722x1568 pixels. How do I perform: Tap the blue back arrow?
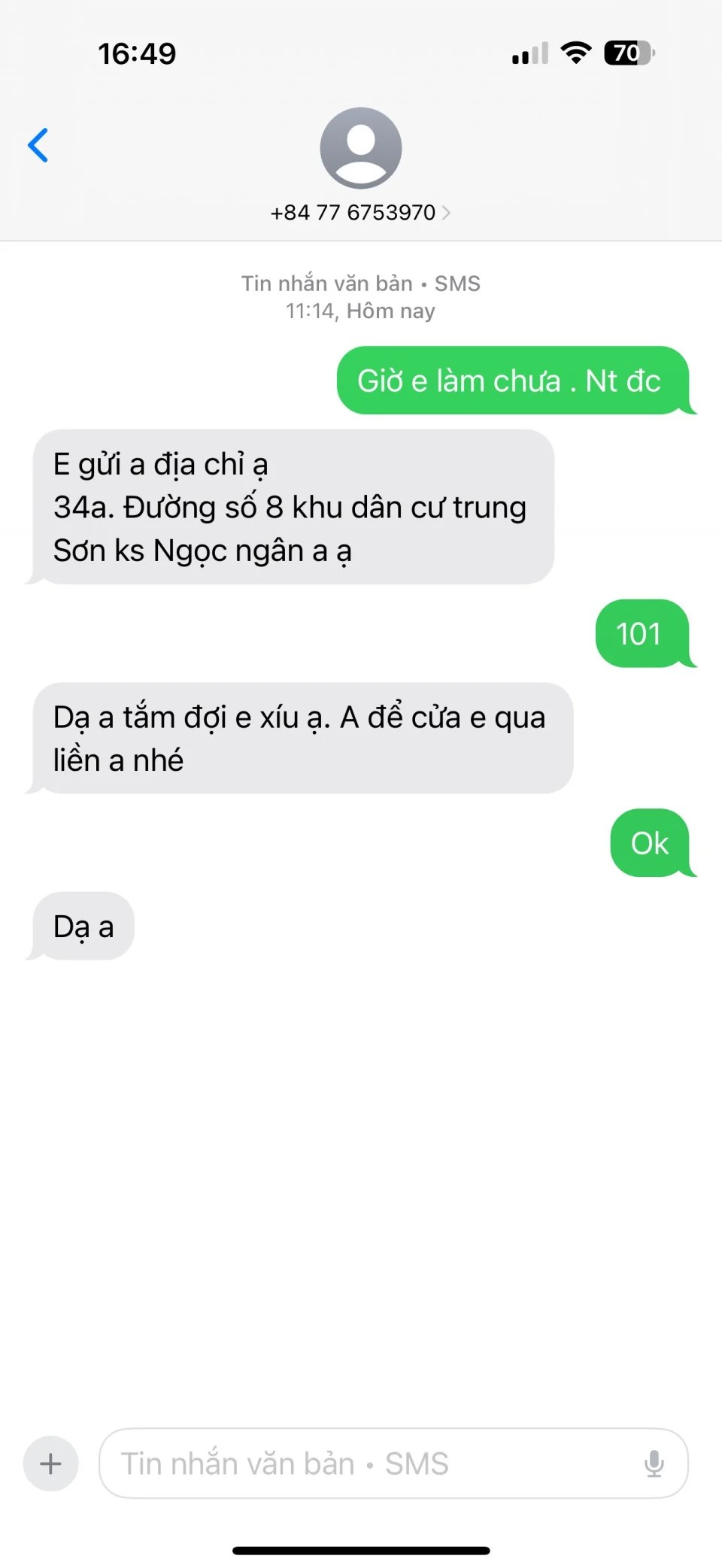coord(38,145)
